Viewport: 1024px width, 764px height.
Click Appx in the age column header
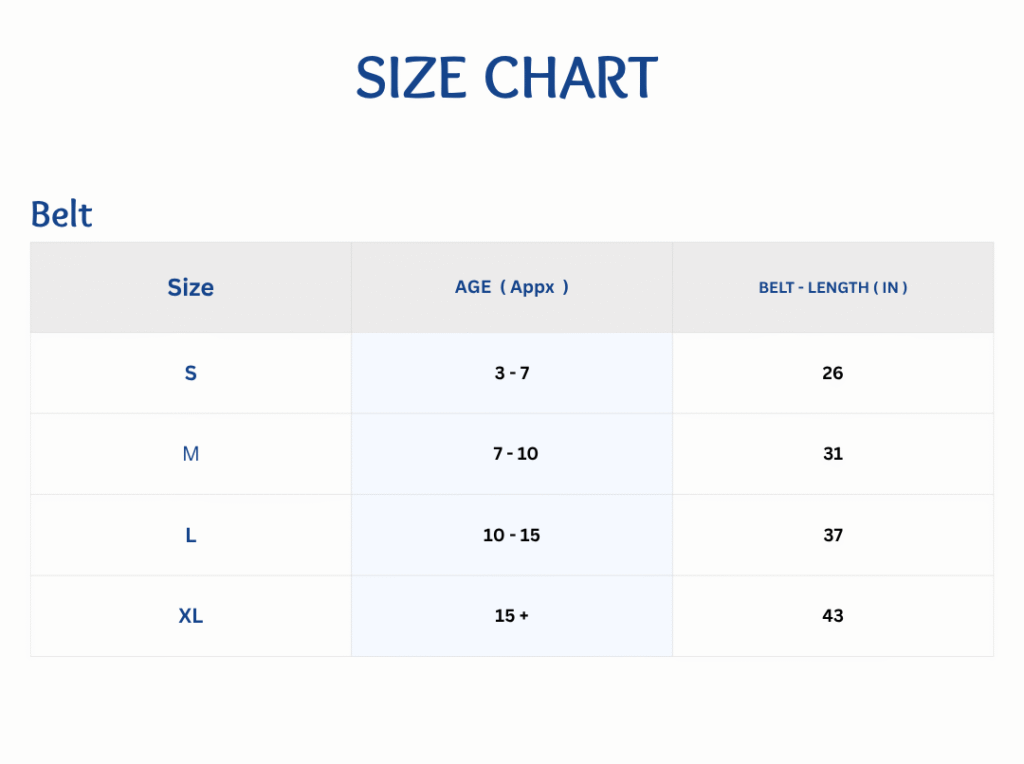tap(532, 287)
